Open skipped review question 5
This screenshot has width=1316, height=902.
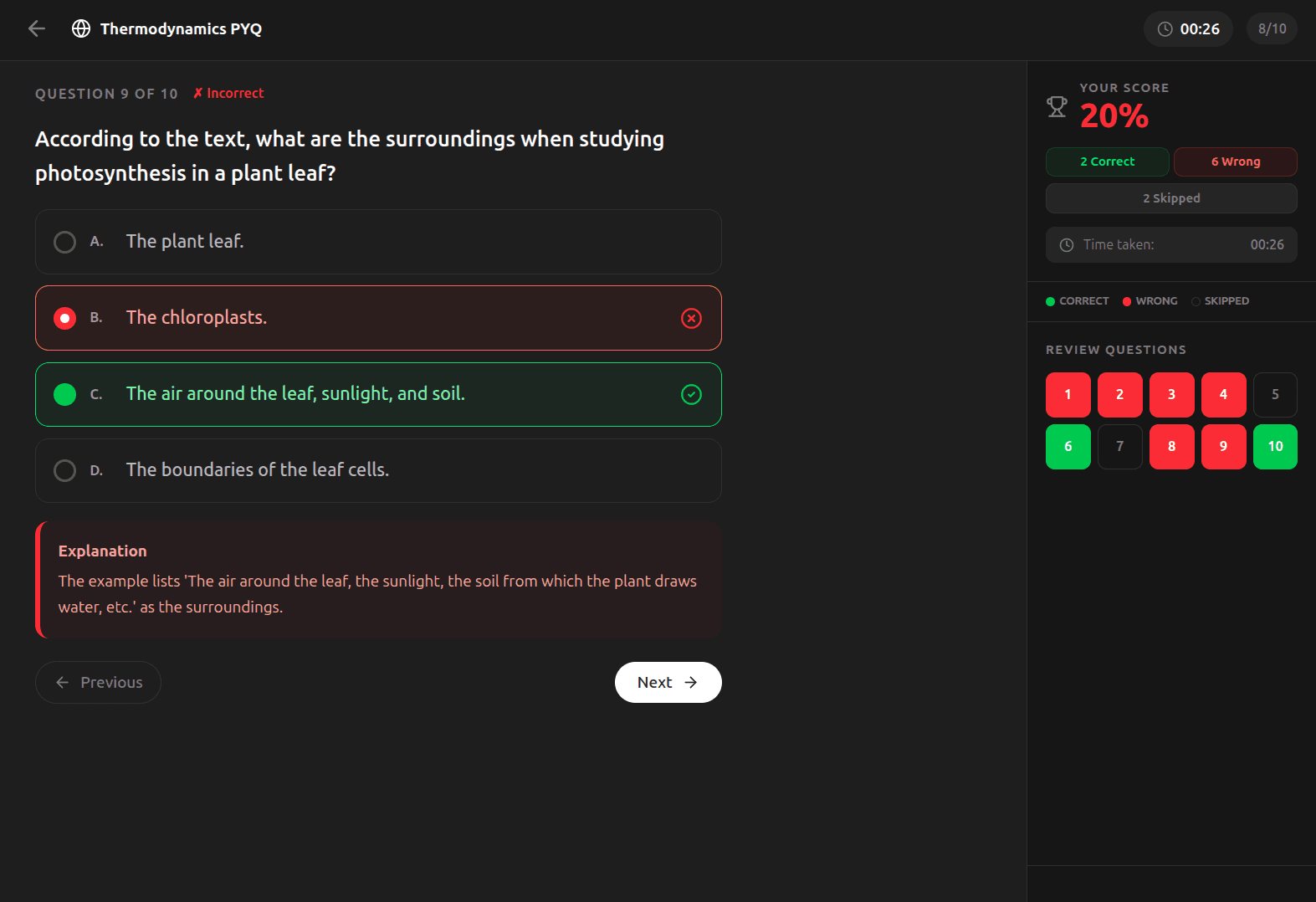(1276, 395)
